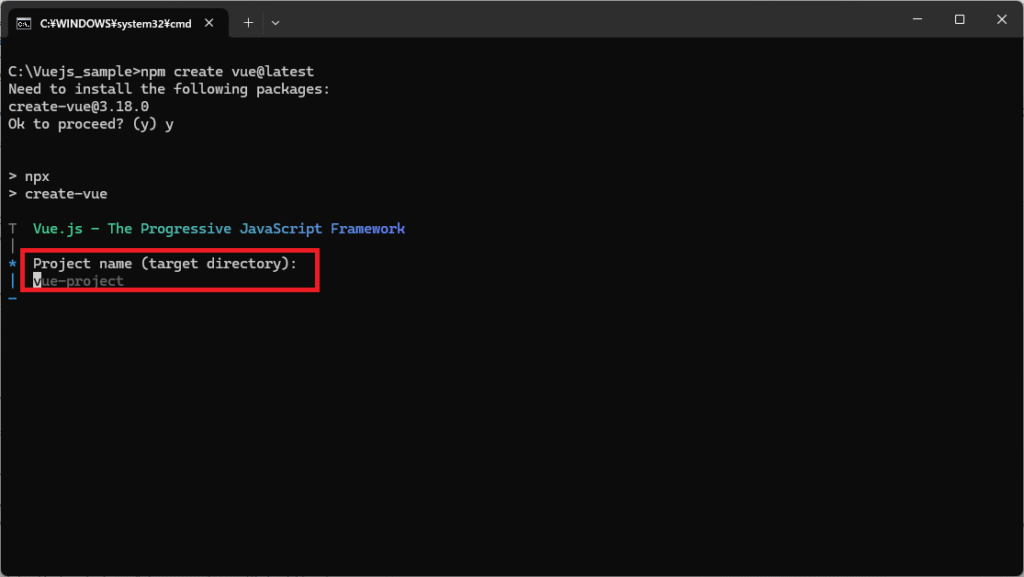1024x577 pixels.
Task: Select the C:\WINDOWS\system32\cmd tab title
Action: point(115,22)
